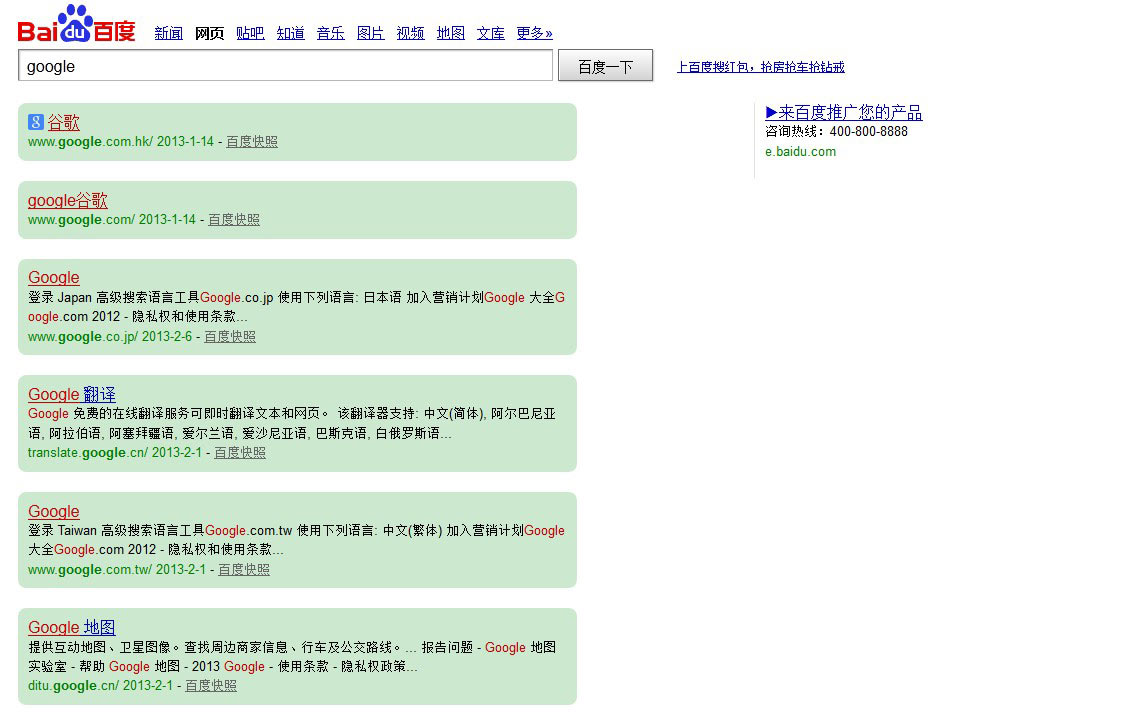
Task: Open the google谷歌 result title
Action: click(68, 200)
